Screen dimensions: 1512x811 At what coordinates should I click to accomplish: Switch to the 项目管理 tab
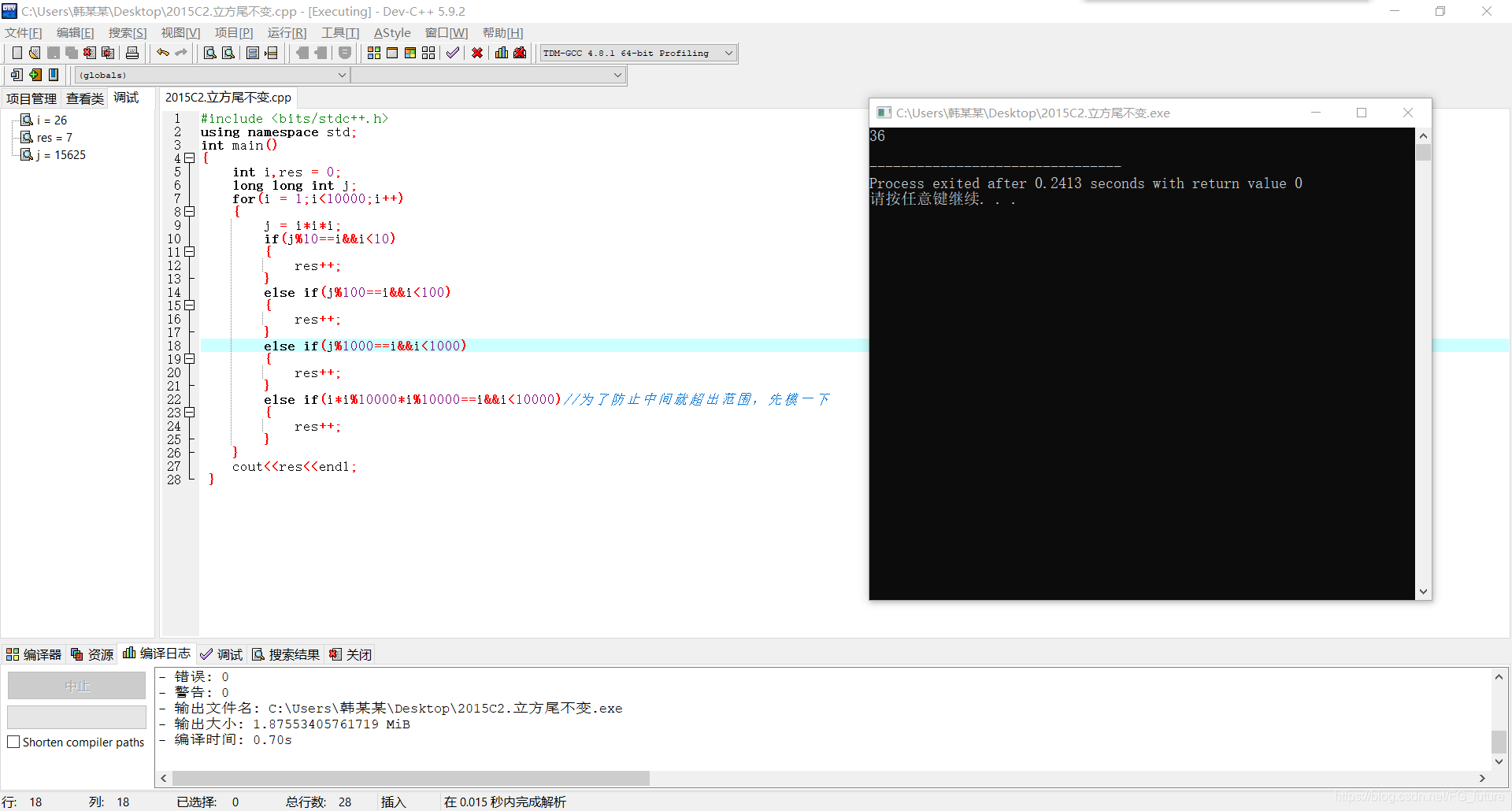click(31, 98)
